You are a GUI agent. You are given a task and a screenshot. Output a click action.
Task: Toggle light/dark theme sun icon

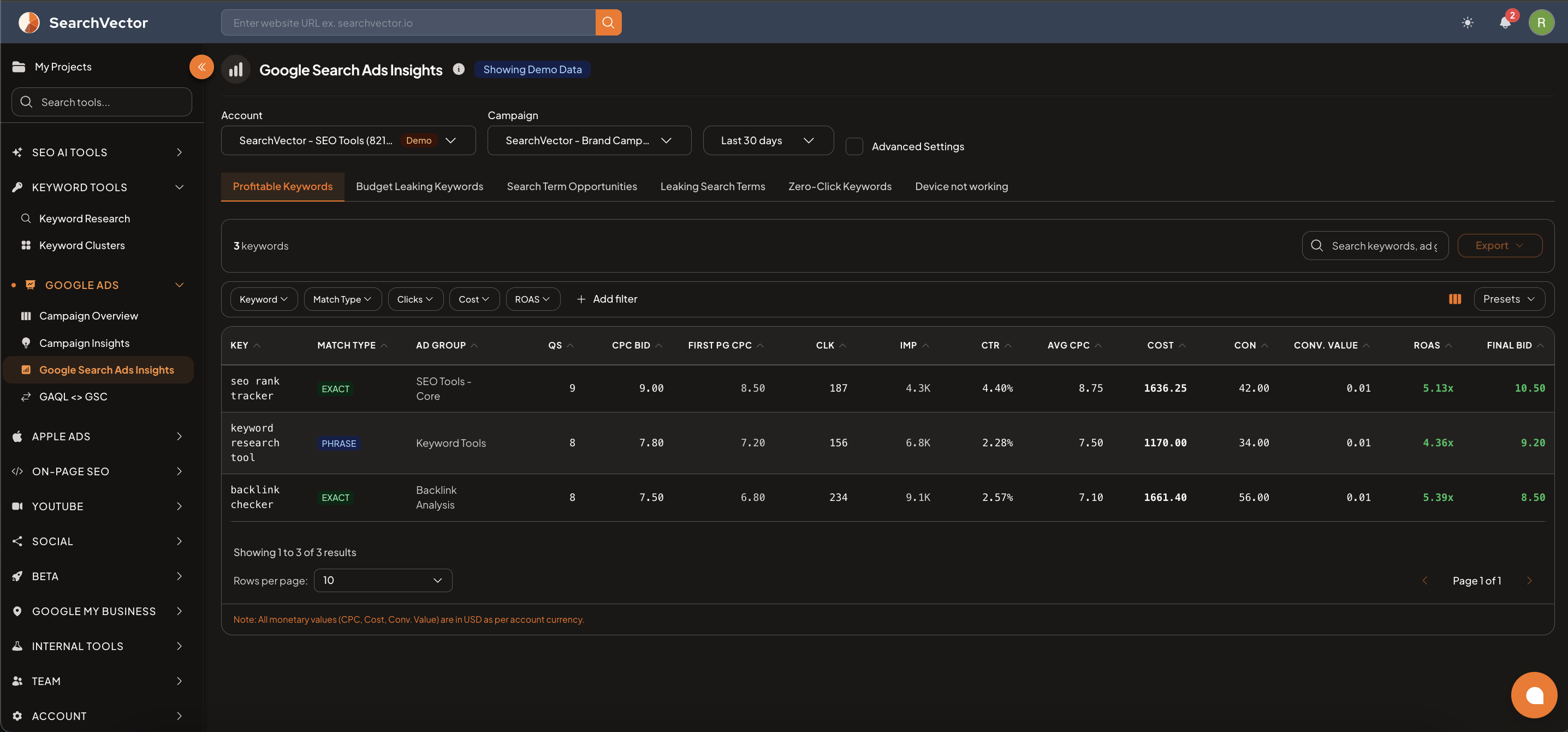[x=1468, y=22]
